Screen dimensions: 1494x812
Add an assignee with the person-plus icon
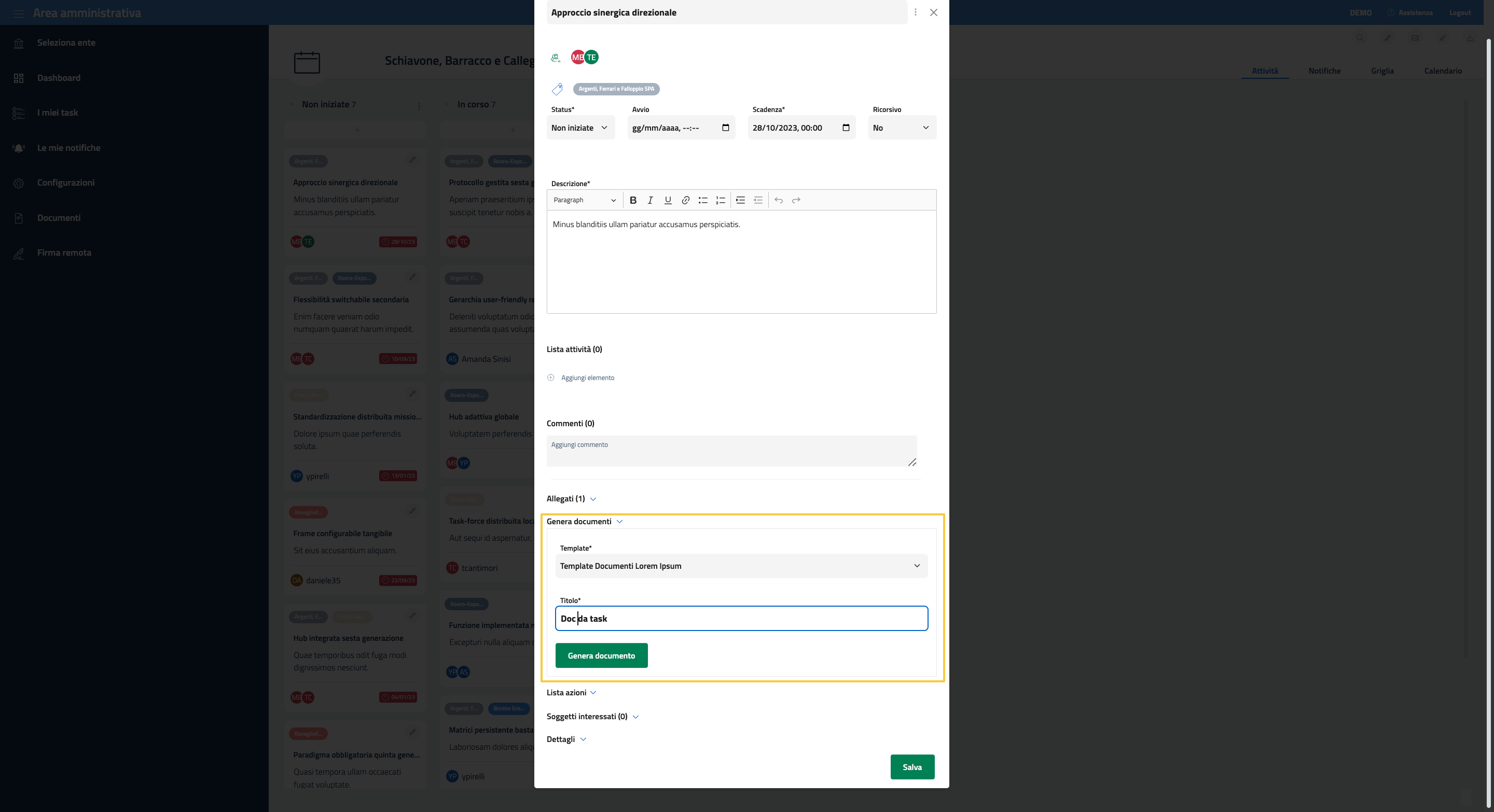(x=556, y=58)
